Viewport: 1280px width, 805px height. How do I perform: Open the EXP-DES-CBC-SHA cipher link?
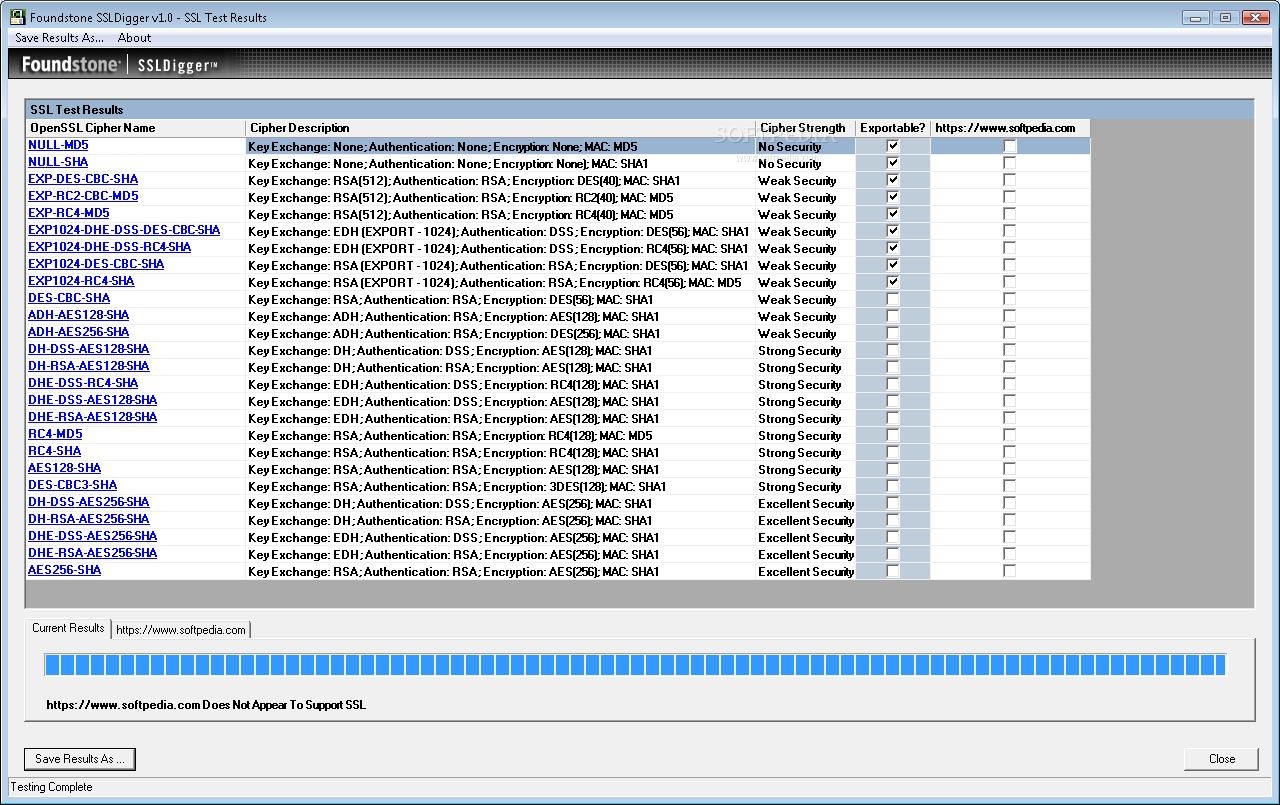pyautogui.click(x=83, y=179)
